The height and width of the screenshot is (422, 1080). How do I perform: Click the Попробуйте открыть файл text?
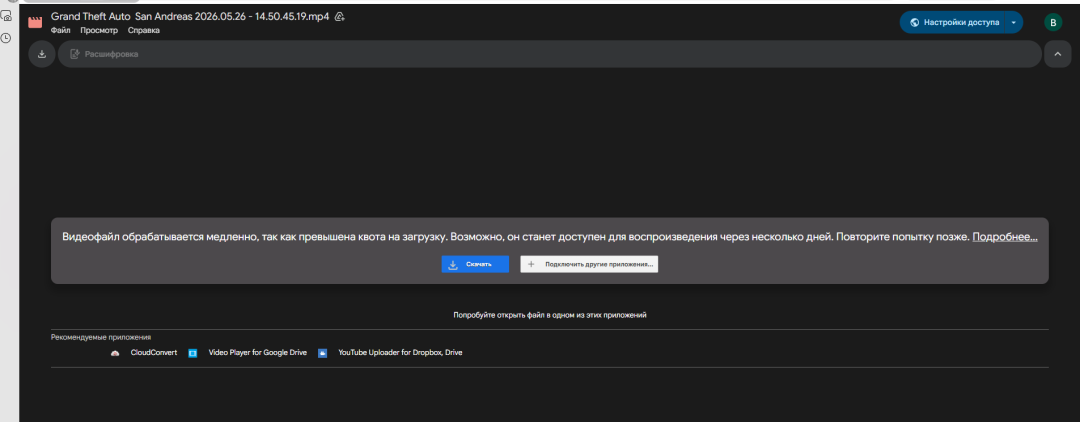(550, 315)
